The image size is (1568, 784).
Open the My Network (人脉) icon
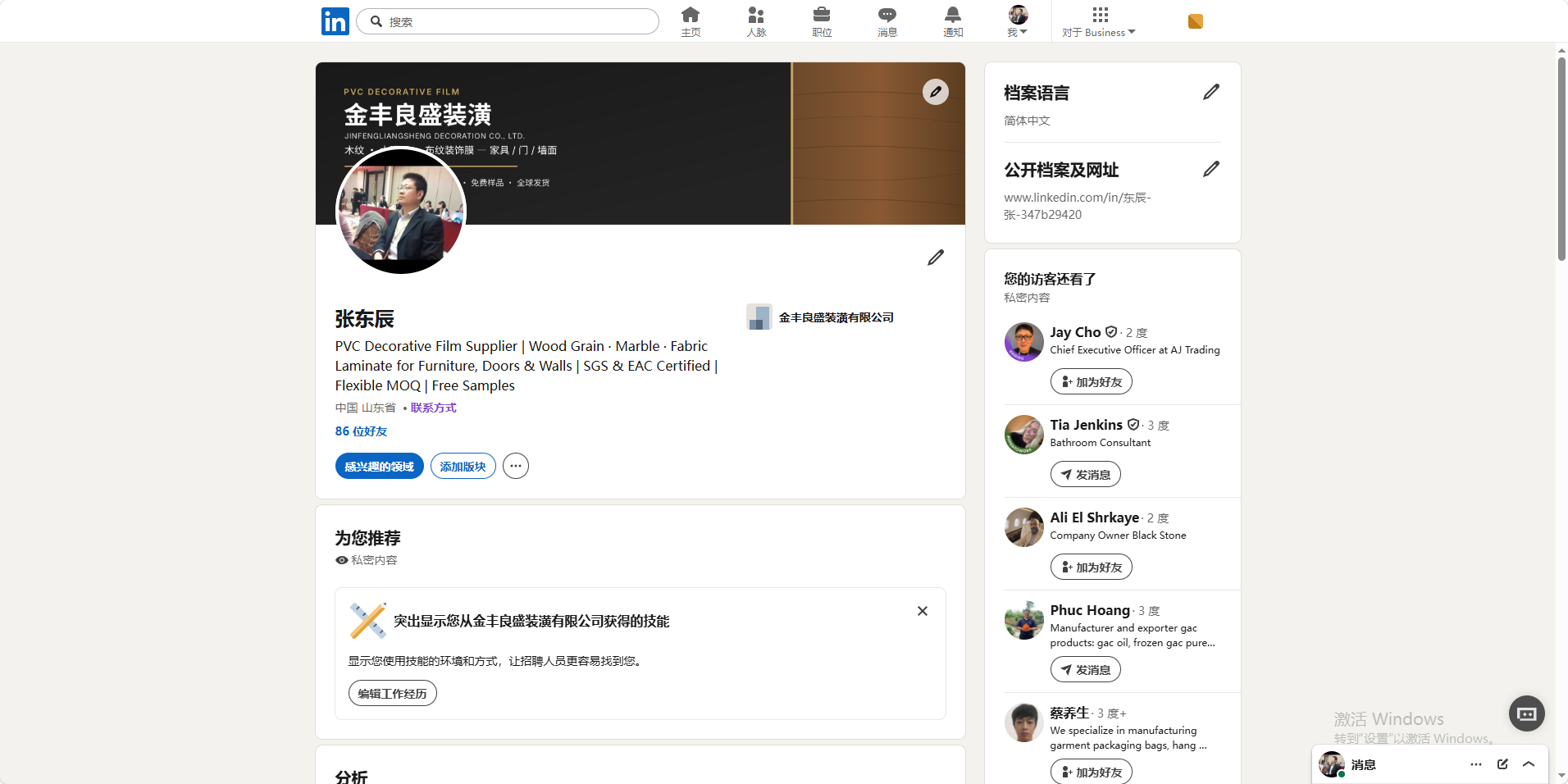pos(756,21)
